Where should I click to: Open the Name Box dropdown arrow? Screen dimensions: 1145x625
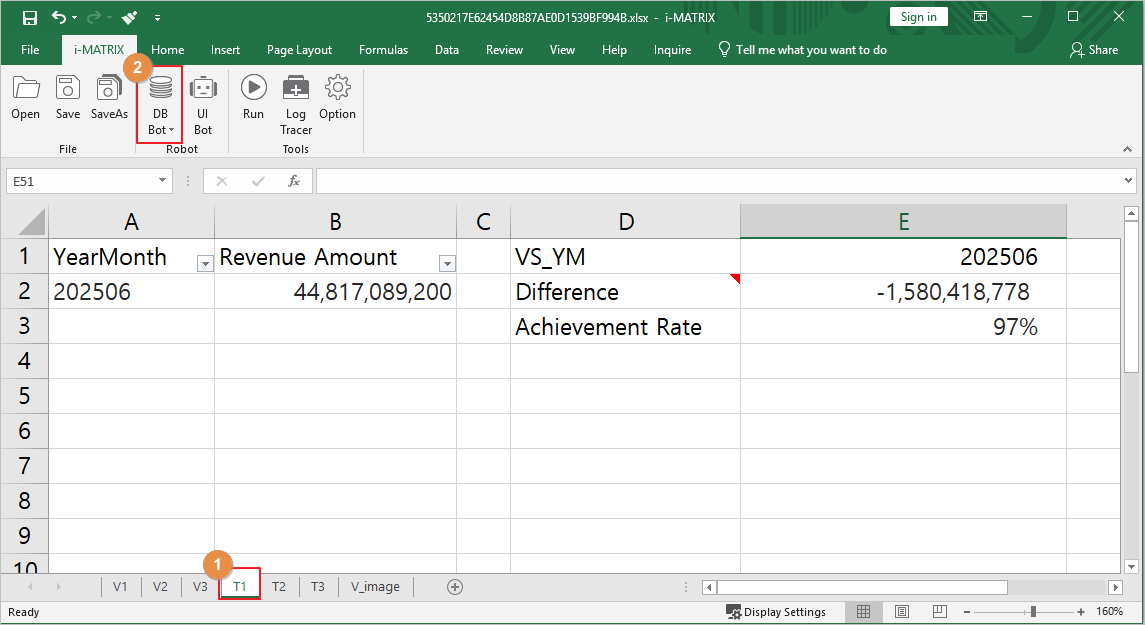[164, 181]
